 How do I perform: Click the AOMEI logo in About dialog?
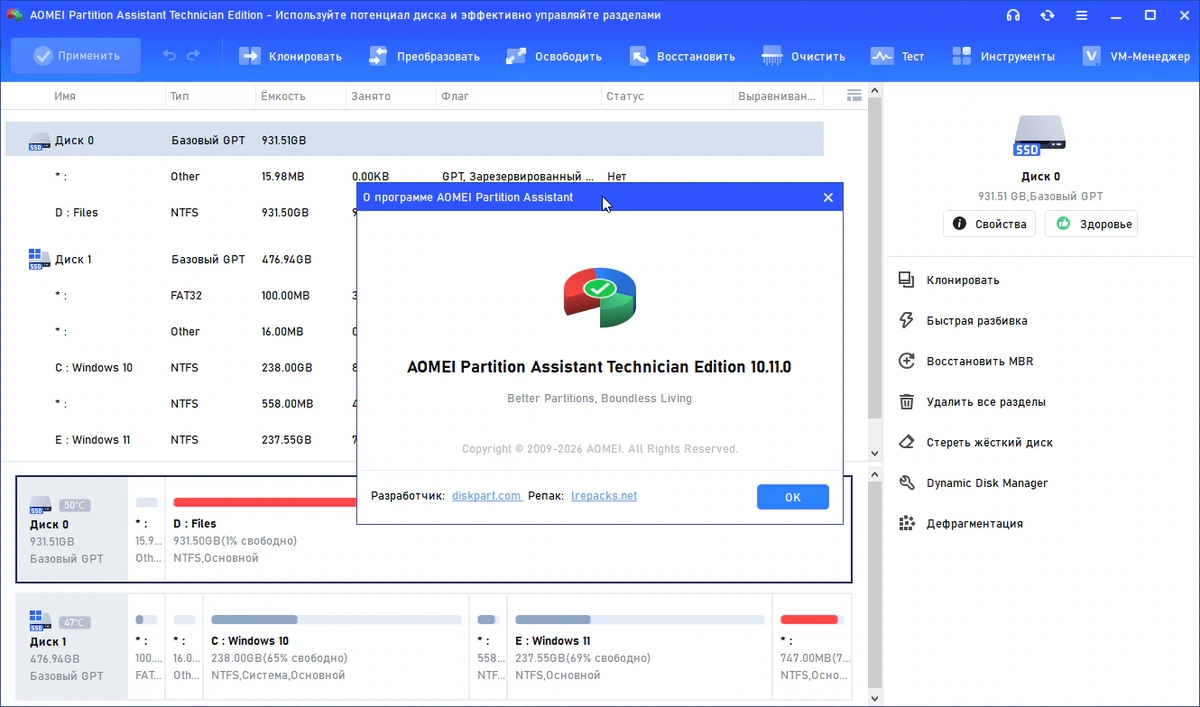click(x=600, y=297)
